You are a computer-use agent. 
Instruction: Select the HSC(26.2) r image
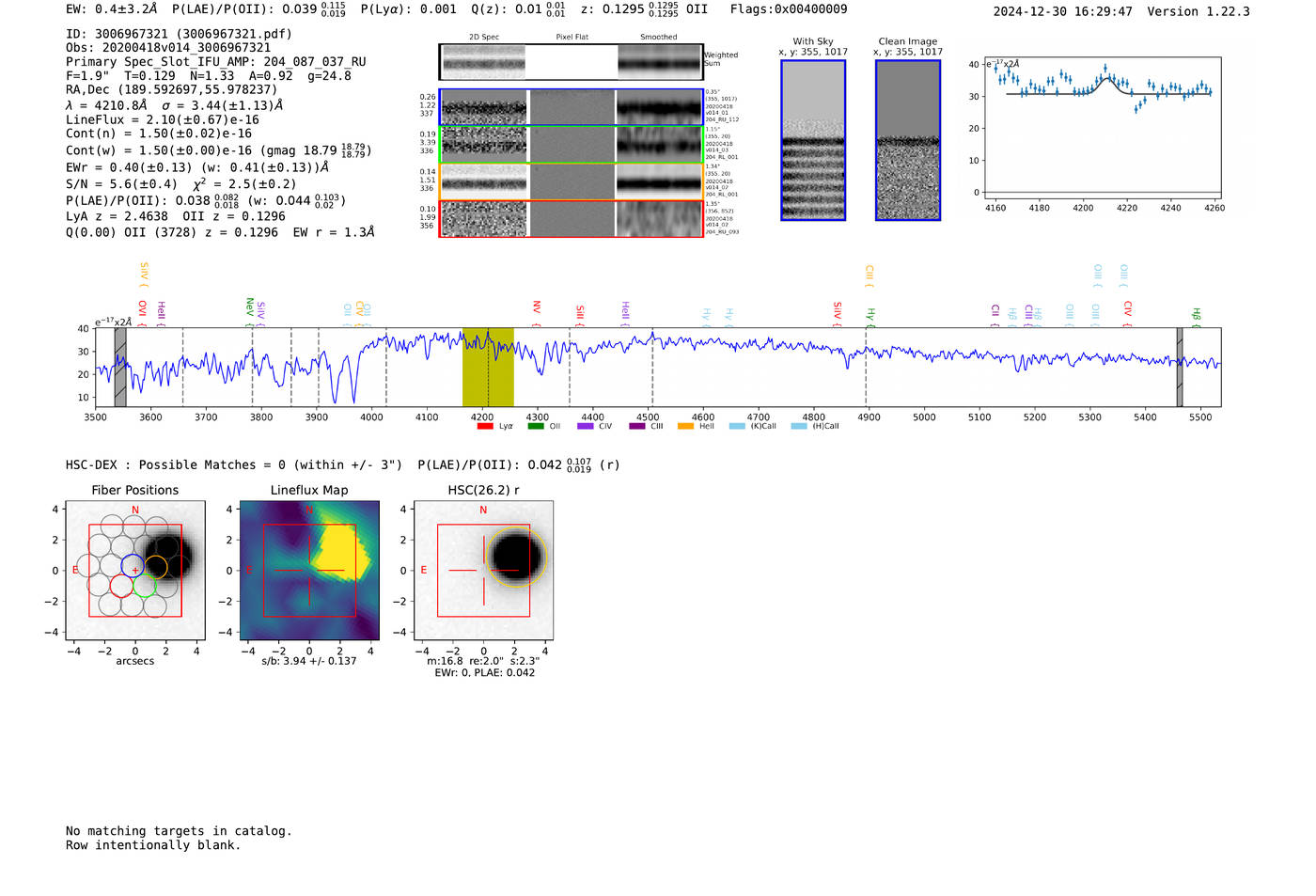coord(483,571)
